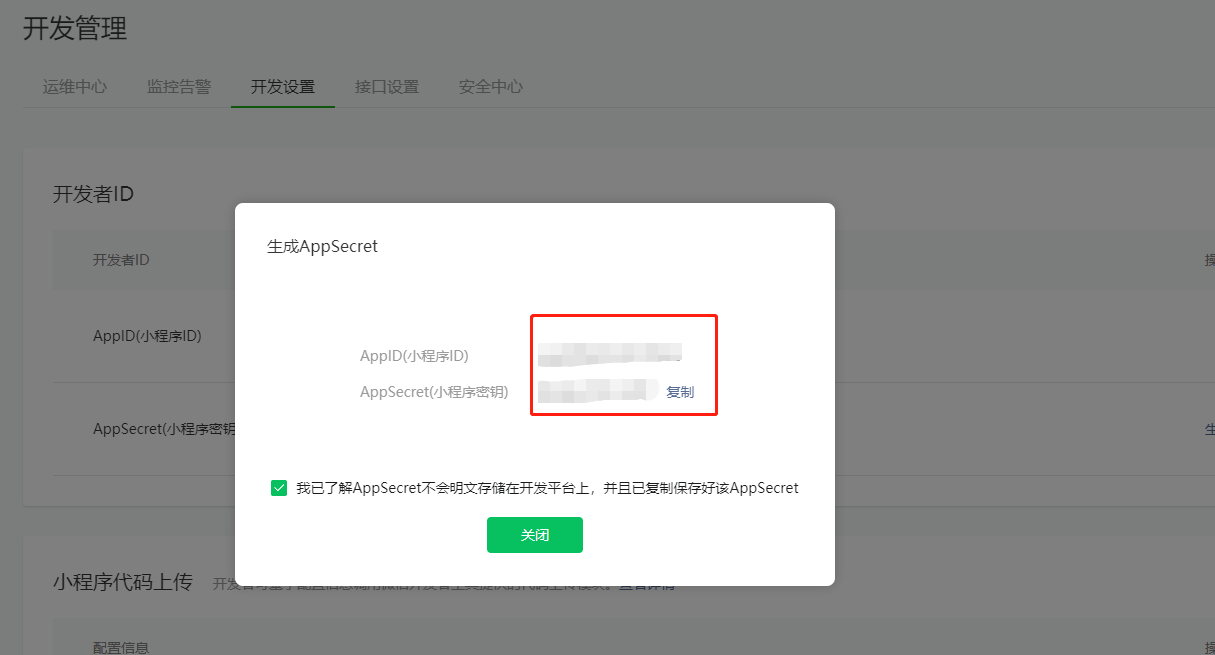
Task: Click the blurred AppID value in dialog
Action: coord(609,353)
